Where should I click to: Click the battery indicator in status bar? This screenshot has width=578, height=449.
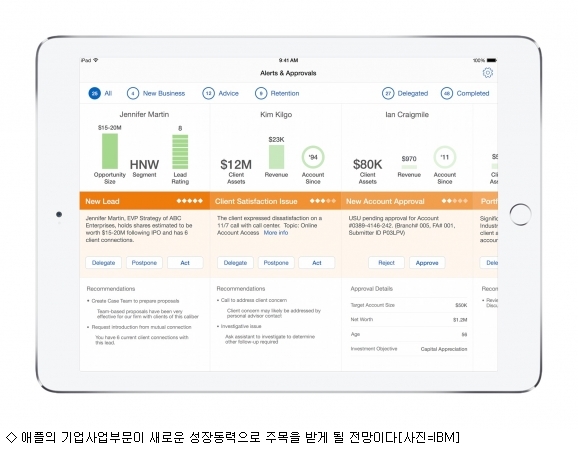(492, 60)
